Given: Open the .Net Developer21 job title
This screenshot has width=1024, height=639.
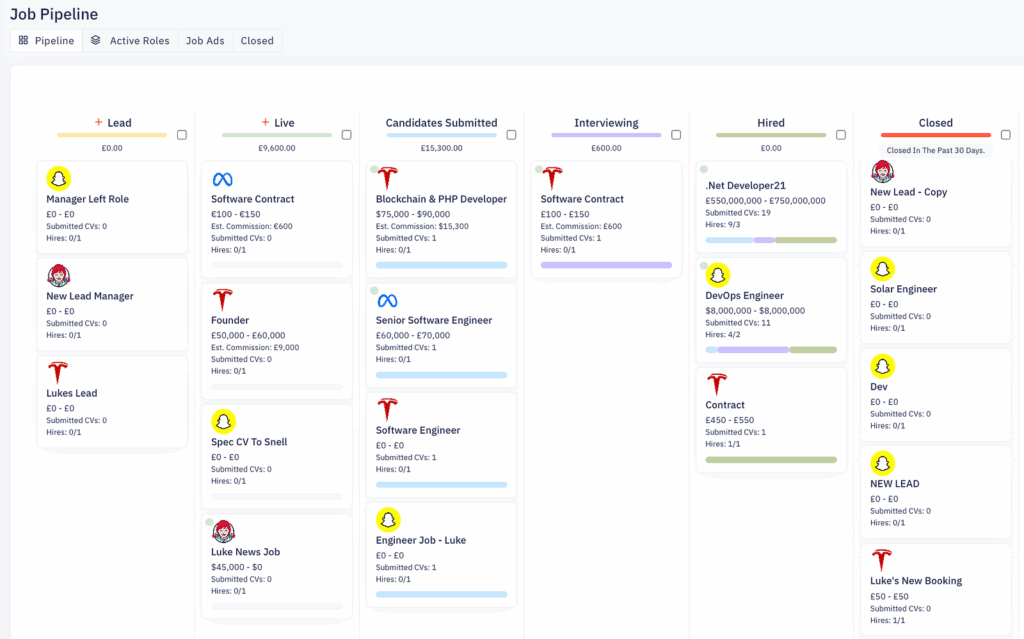Looking at the screenshot, I should [745, 185].
